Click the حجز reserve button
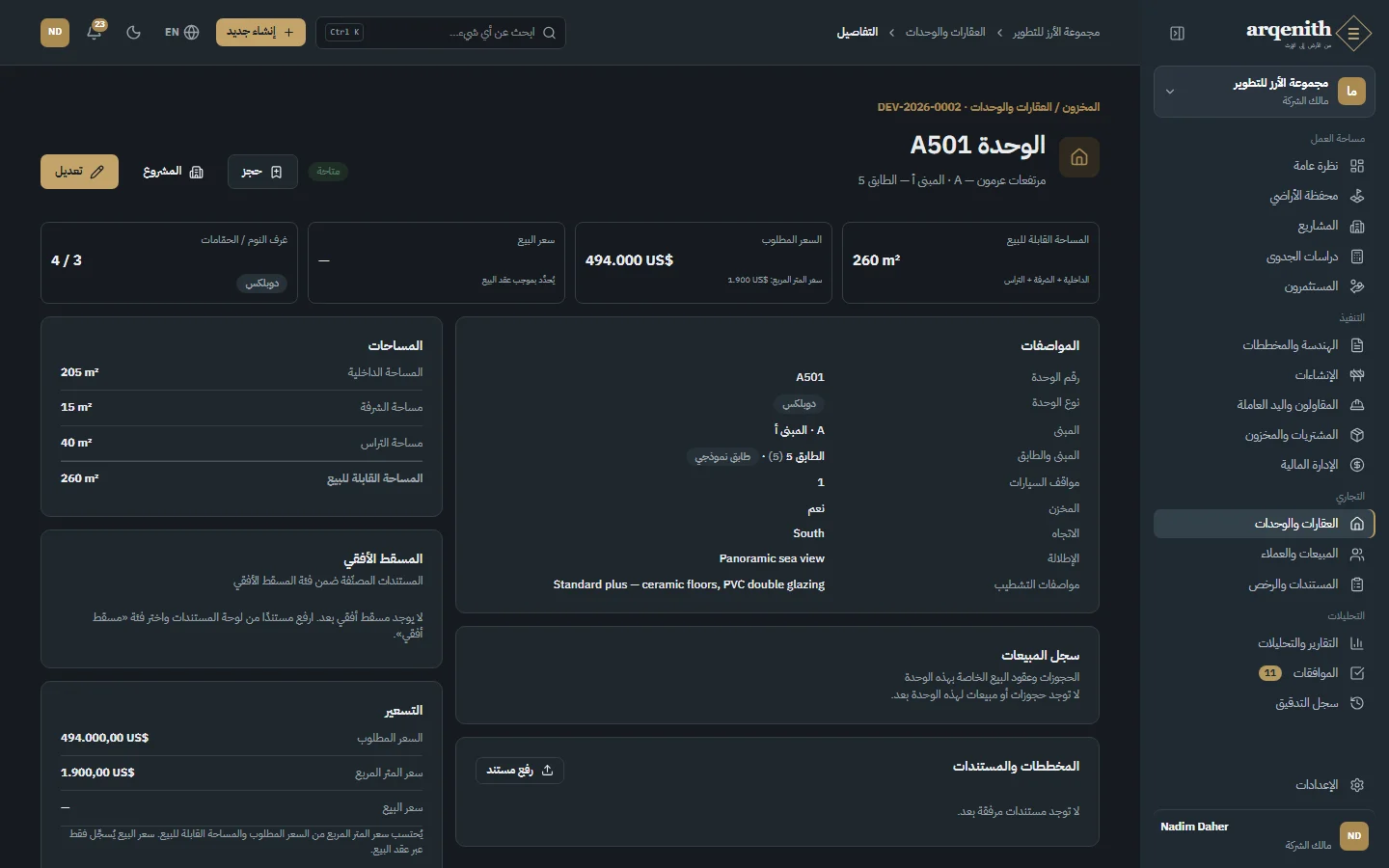The width and height of the screenshot is (1389, 868). [262, 172]
